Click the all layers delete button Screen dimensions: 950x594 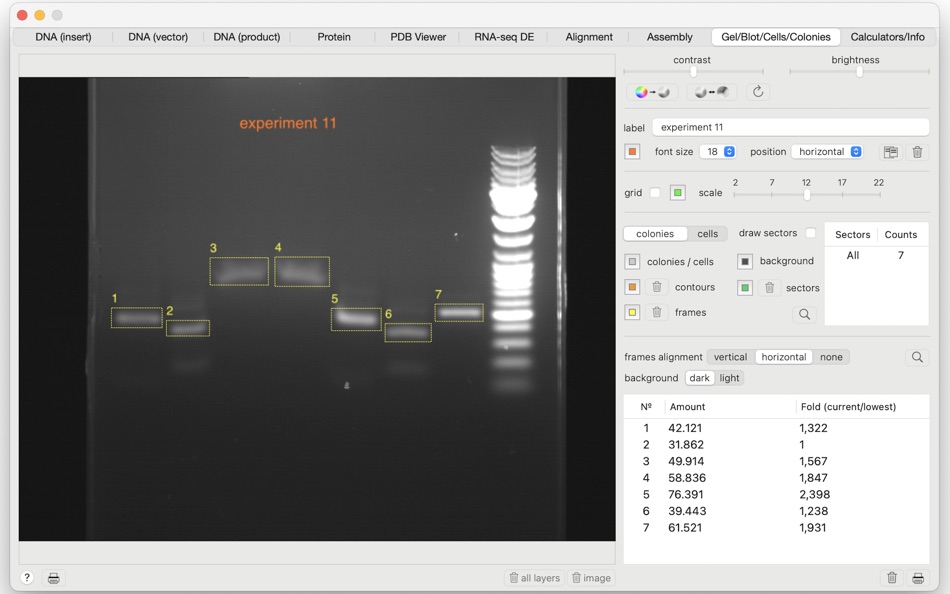tap(534, 578)
